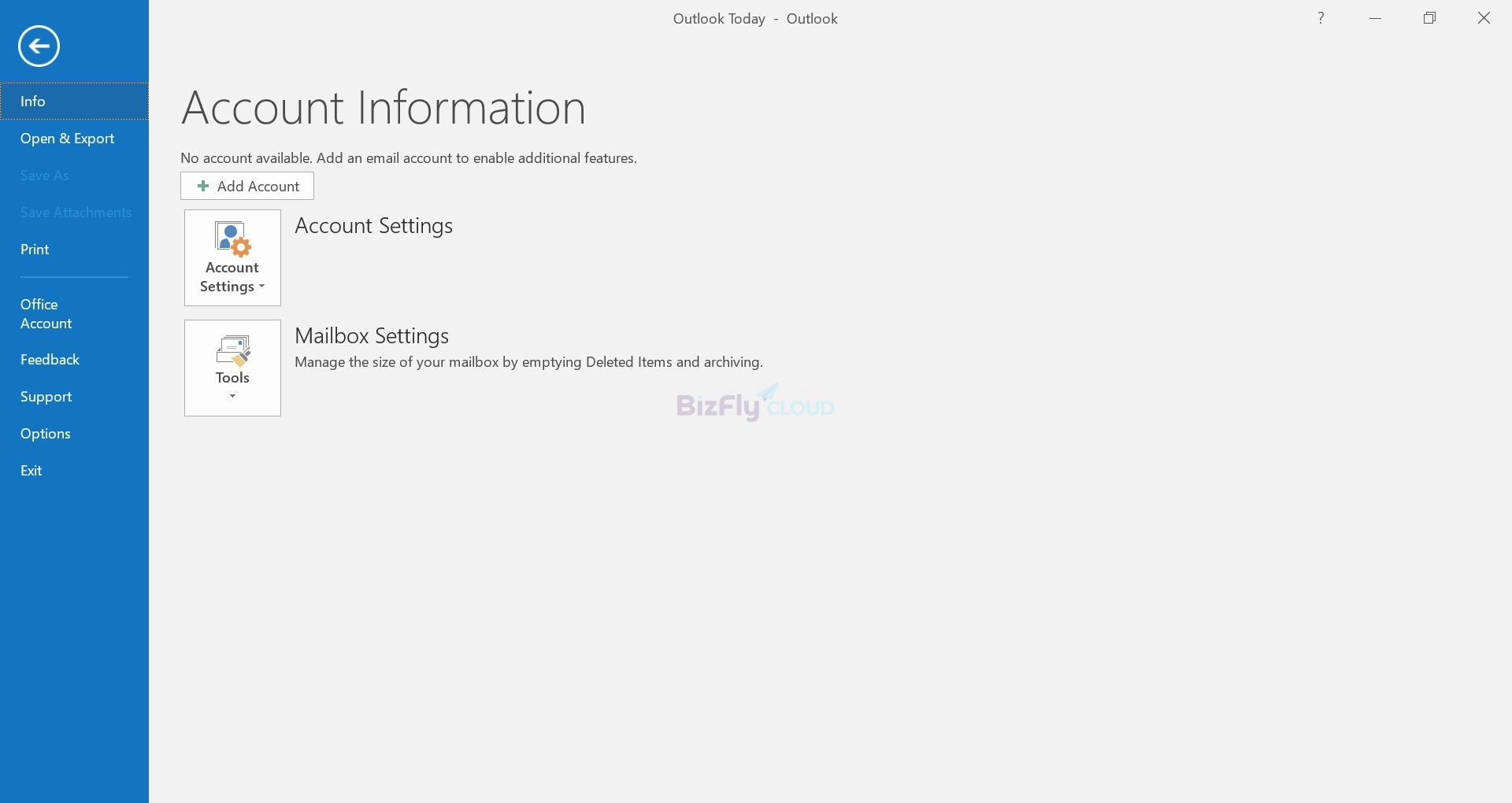This screenshot has width=1512, height=803.
Task: Go to Office Account
Action: [x=74, y=314]
